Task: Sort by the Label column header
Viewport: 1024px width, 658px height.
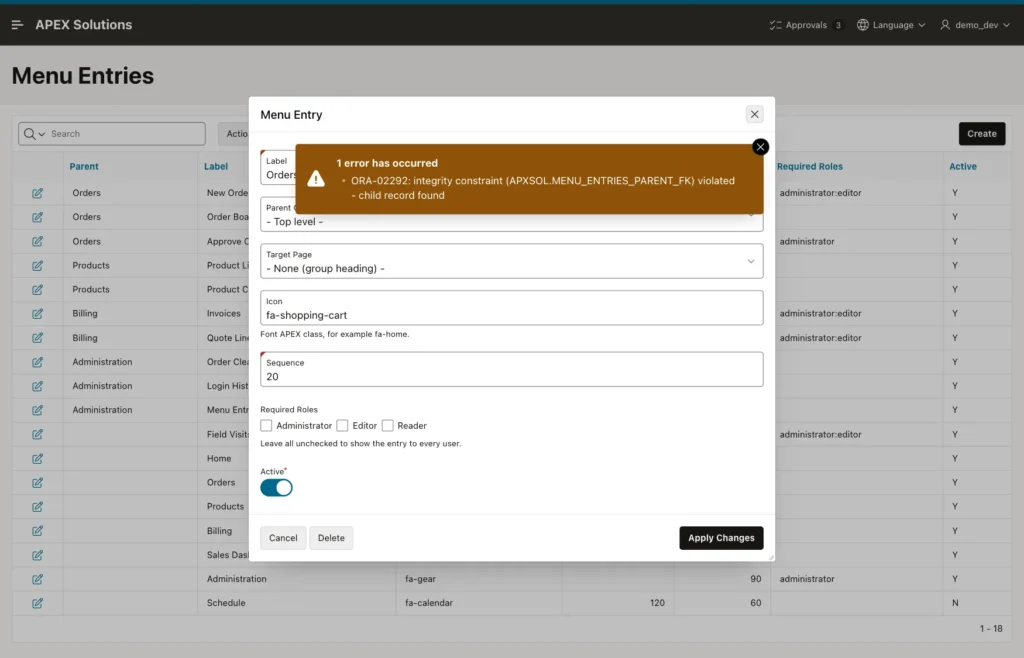Action: 216,166
